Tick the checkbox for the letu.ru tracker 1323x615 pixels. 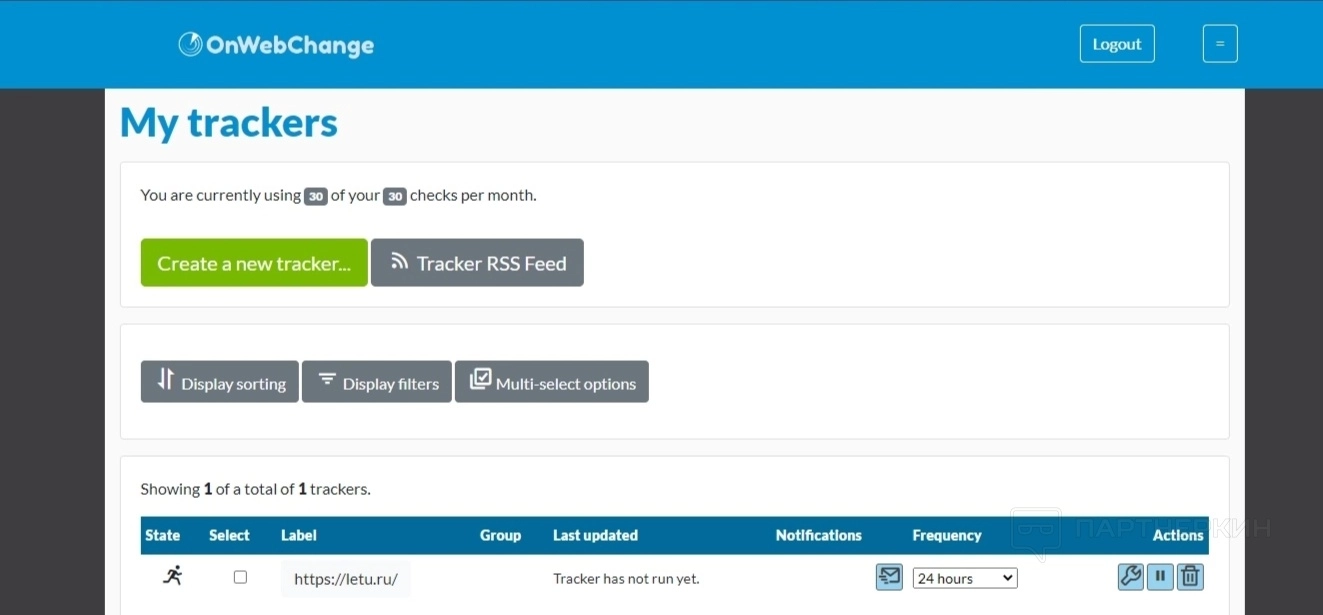(x=240, y=577)
